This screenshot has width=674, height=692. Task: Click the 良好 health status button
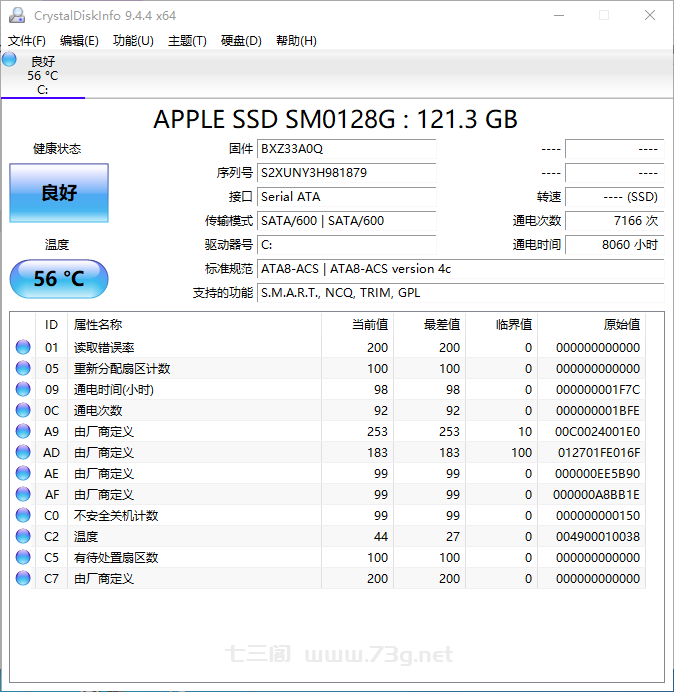[x=59, y=193]
